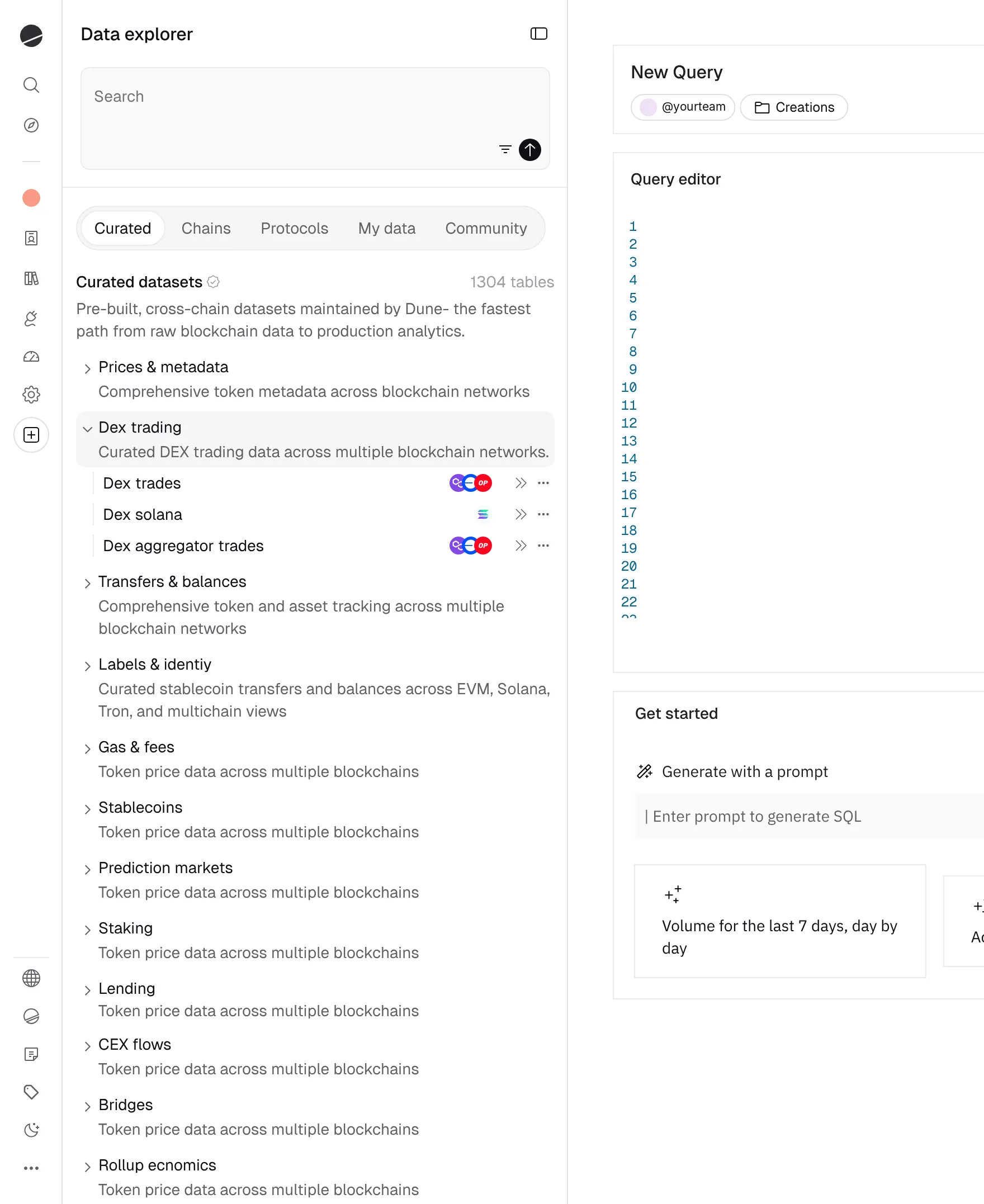The image size is (984, 1204).
Task: Choose Volume for the last 7 days suggestion
Action: point(779,921)
